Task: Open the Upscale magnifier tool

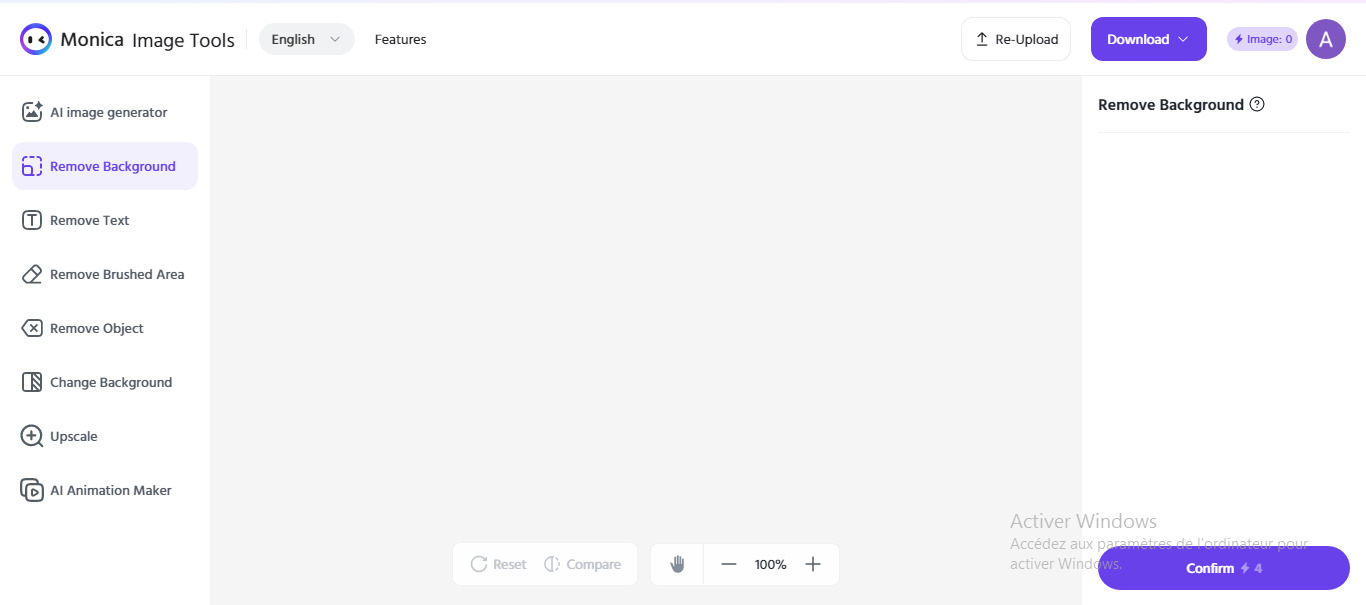Action: click(32, 436)
